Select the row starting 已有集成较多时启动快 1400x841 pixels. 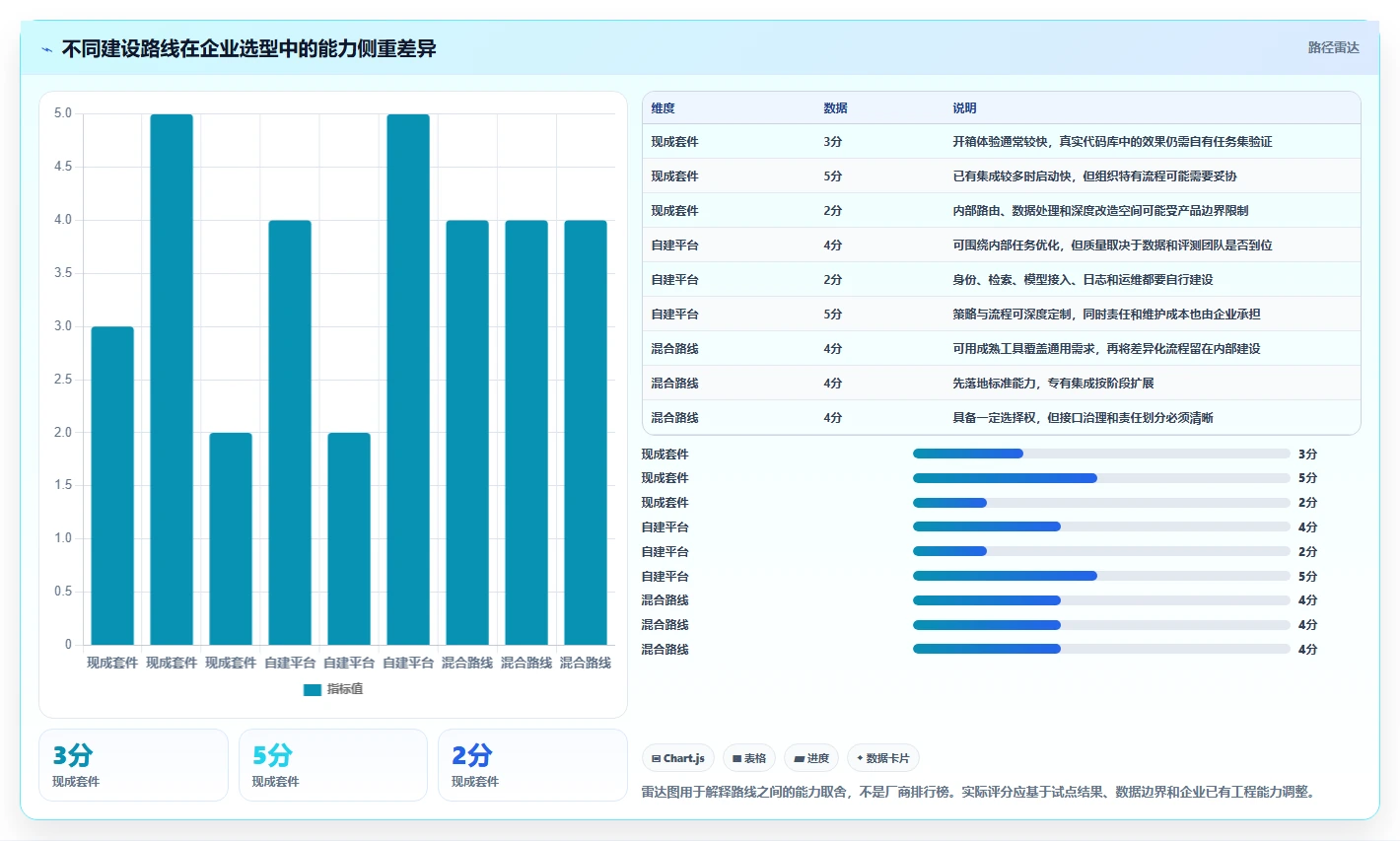tap(1002, 176)
